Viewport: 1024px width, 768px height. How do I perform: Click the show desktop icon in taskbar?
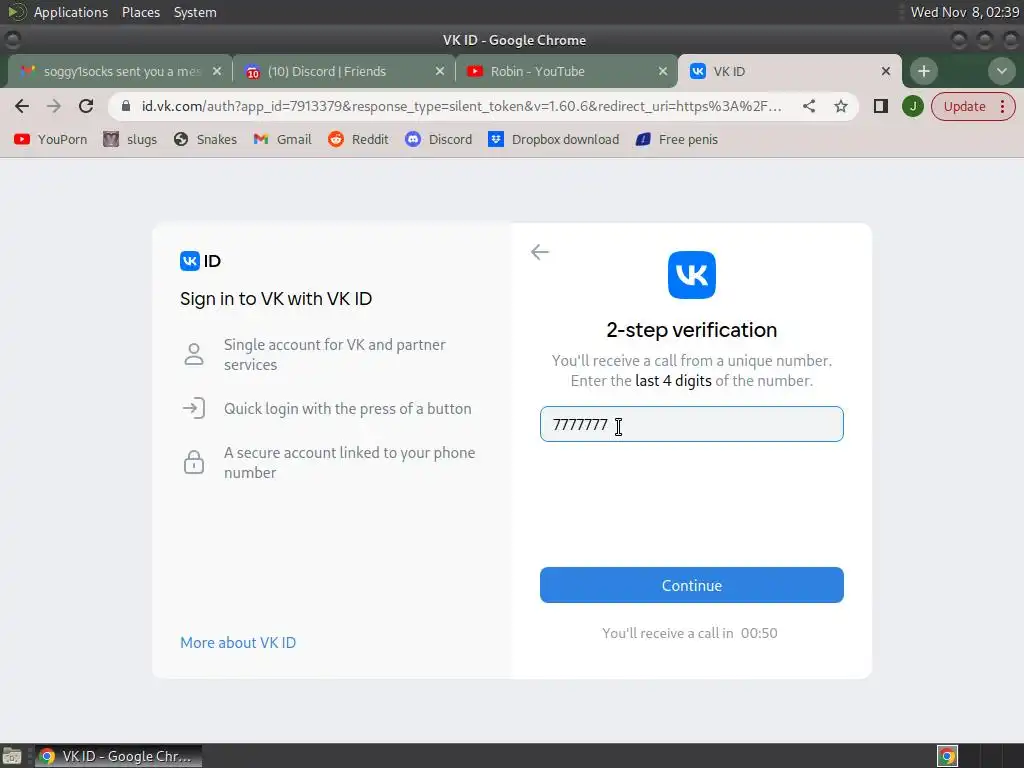click(12, 756)
